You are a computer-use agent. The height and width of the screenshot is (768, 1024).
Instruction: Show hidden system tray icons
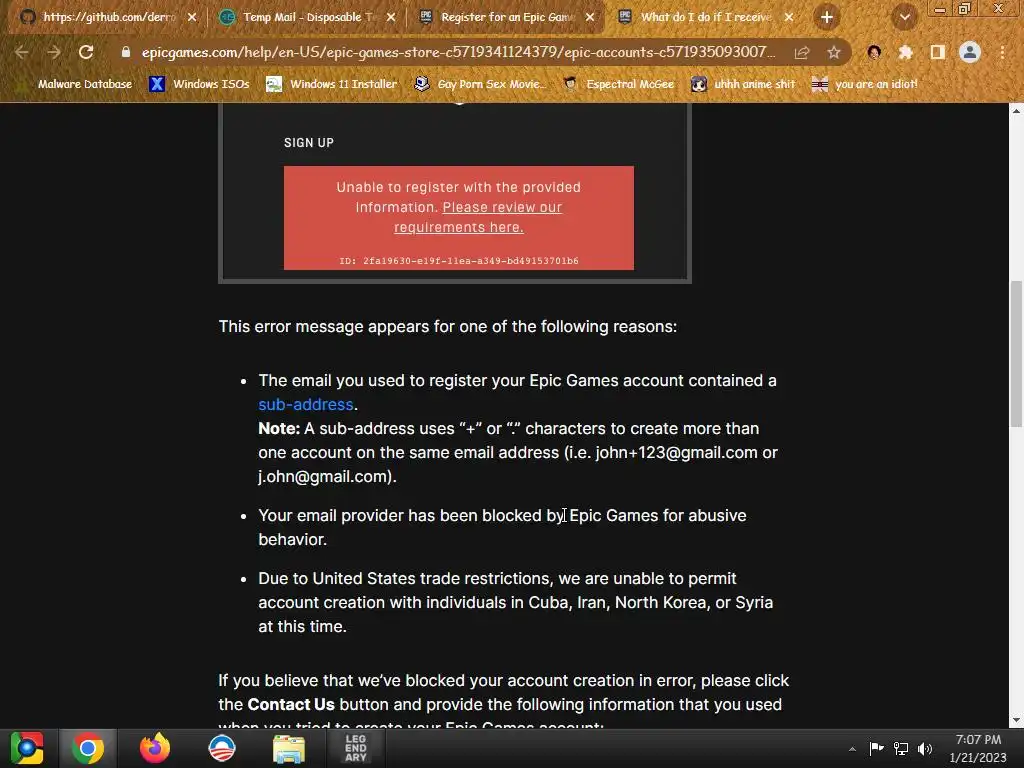click(852, 749)
